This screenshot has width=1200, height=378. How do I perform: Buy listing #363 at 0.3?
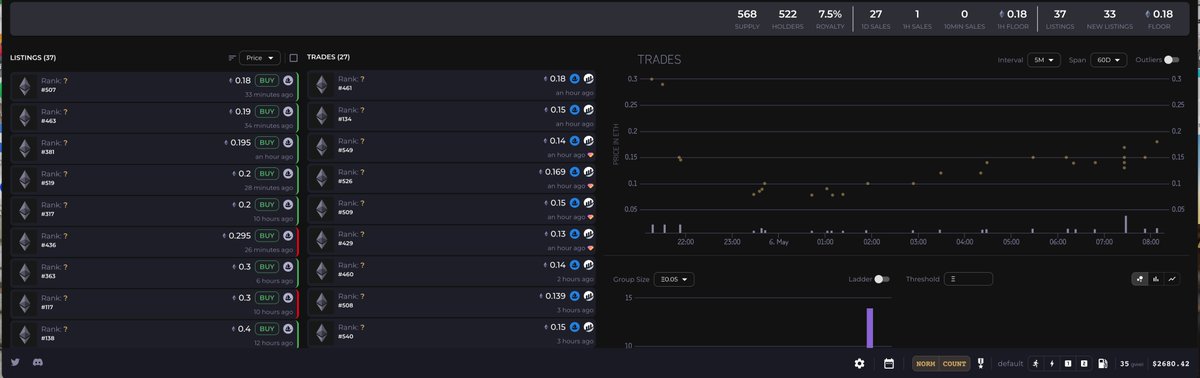point(267,266)
